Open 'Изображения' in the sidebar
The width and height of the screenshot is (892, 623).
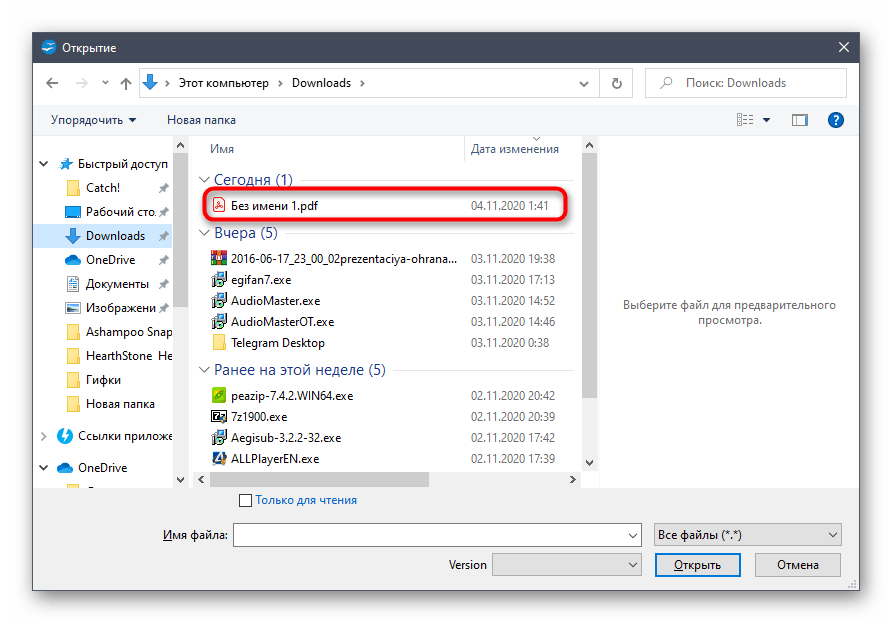tap(121, 308)
